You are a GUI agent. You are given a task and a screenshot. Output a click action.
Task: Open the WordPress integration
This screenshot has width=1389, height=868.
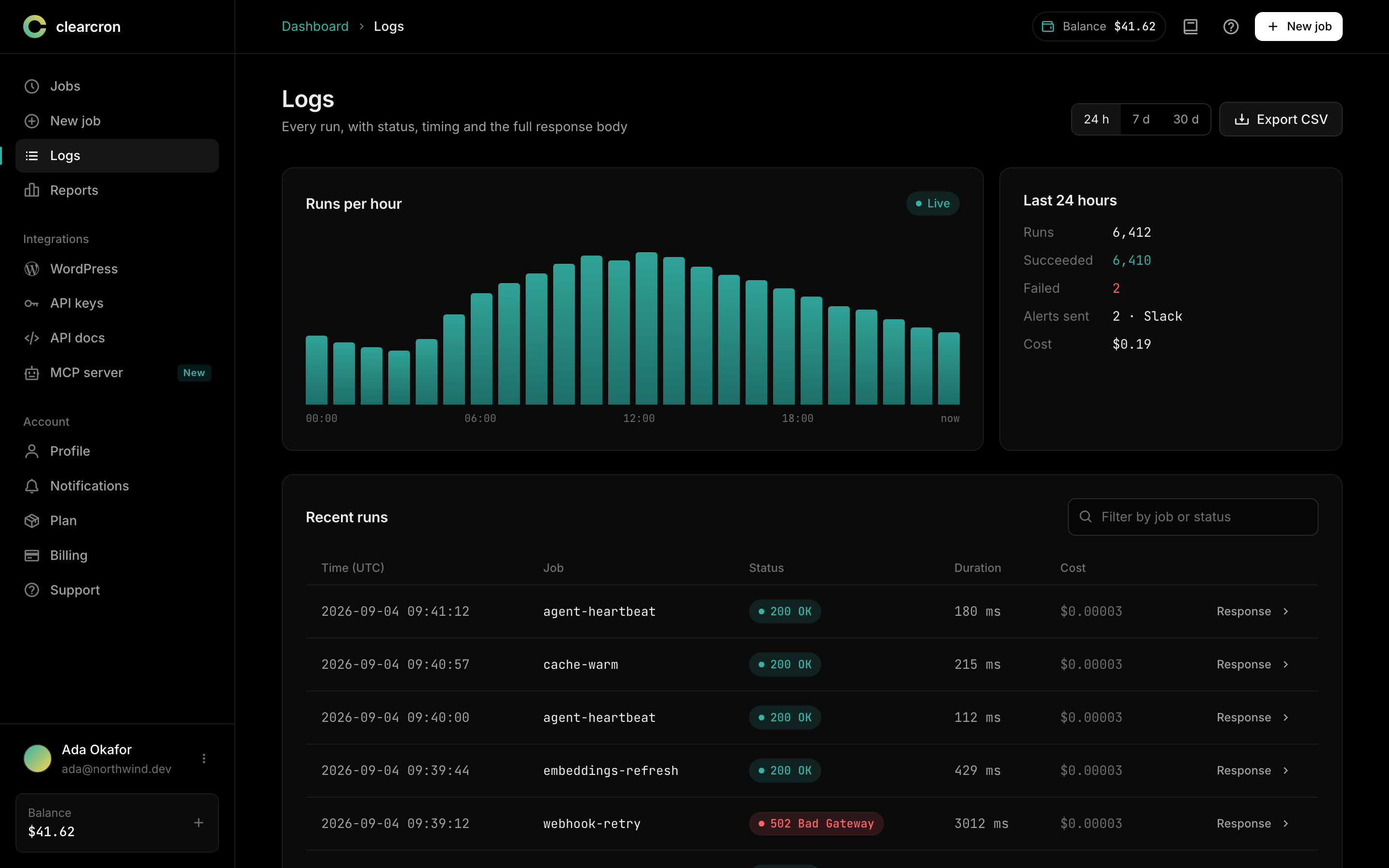tap(117, 269)
